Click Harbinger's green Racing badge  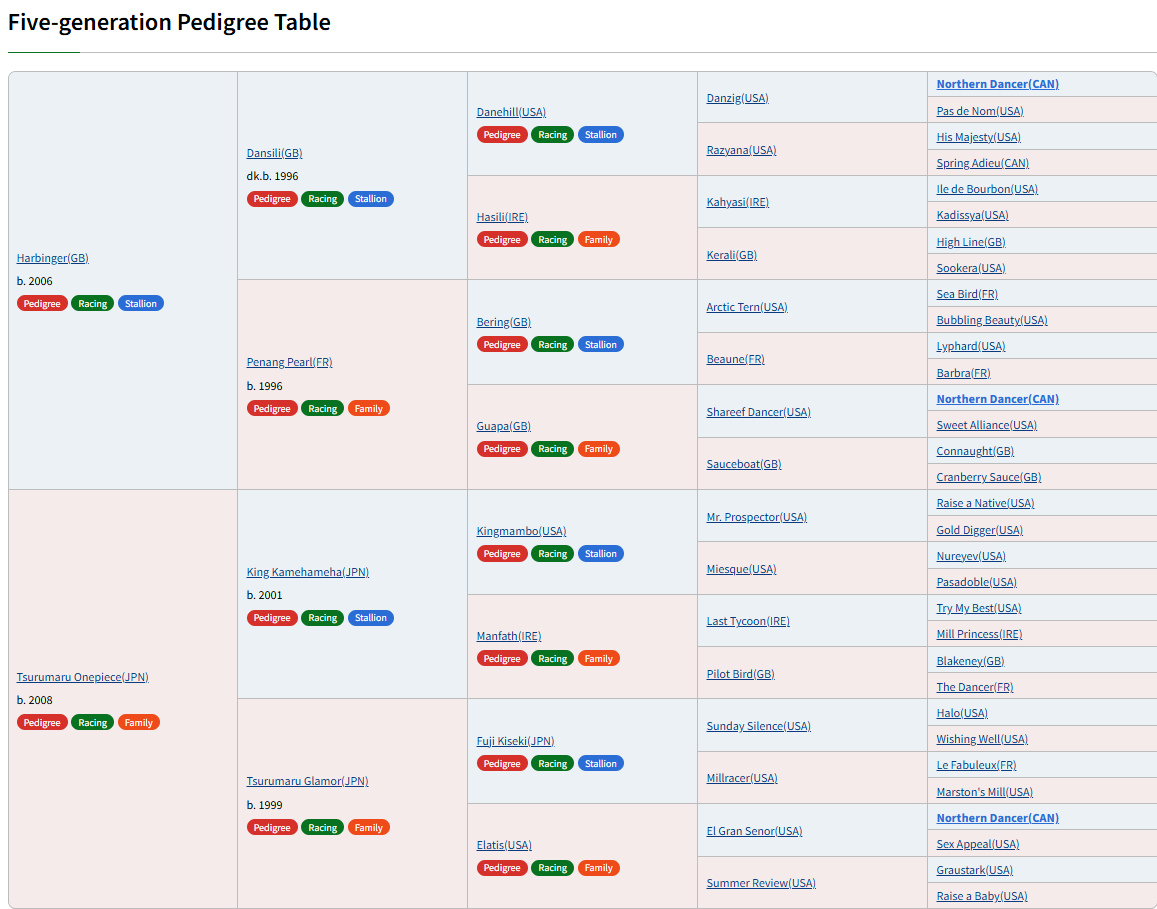coord(92,303)
